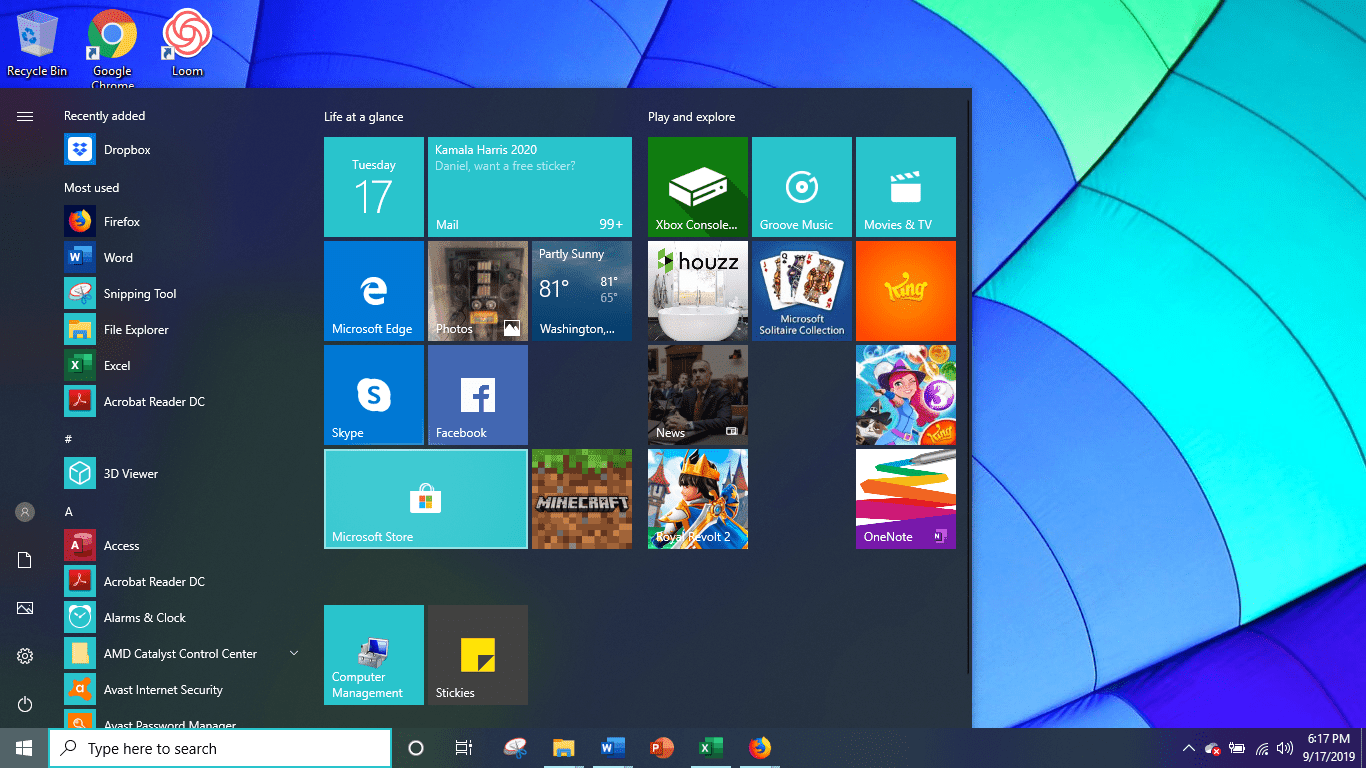The height and width of the screenshot is (768, 1366).
Task: Open the Microsoft Store tile
Action: click(426, 499)
